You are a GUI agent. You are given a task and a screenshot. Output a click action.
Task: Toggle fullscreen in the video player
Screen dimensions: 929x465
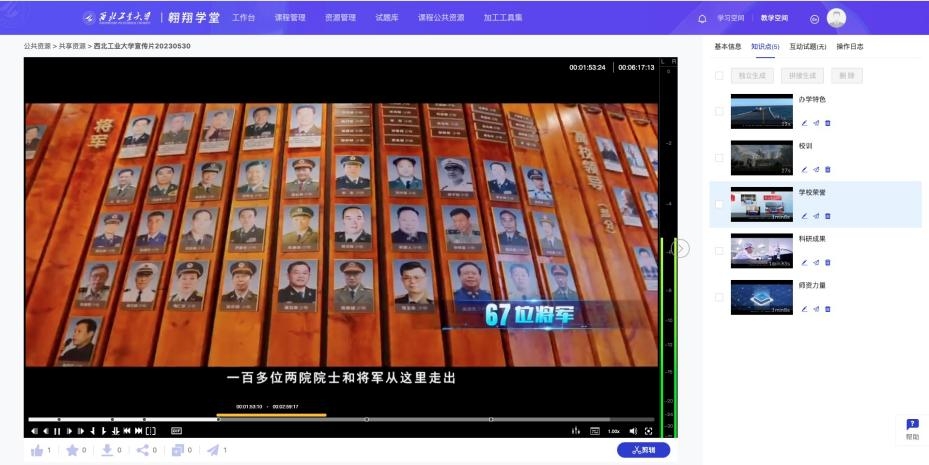point(648,431)
